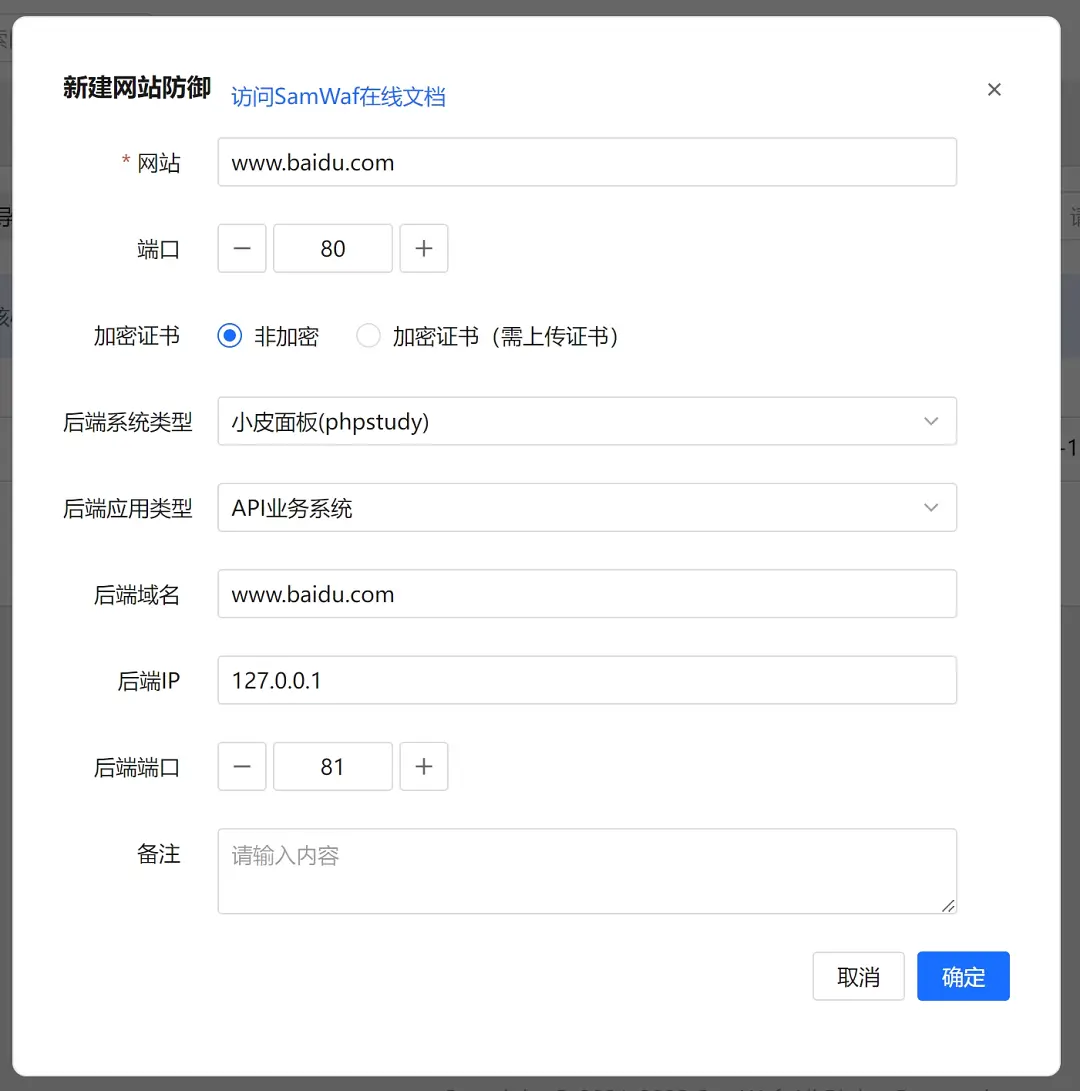
Task: Click the 取消 cancel button
Action: tap(858, 976)
